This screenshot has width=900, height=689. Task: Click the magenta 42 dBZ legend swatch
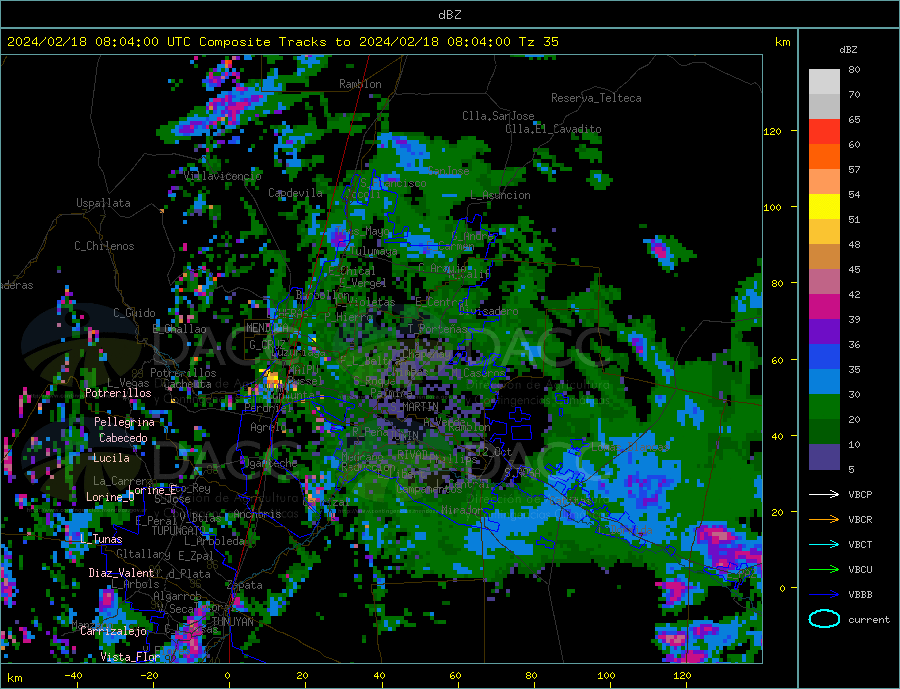[x=824, y=307]
